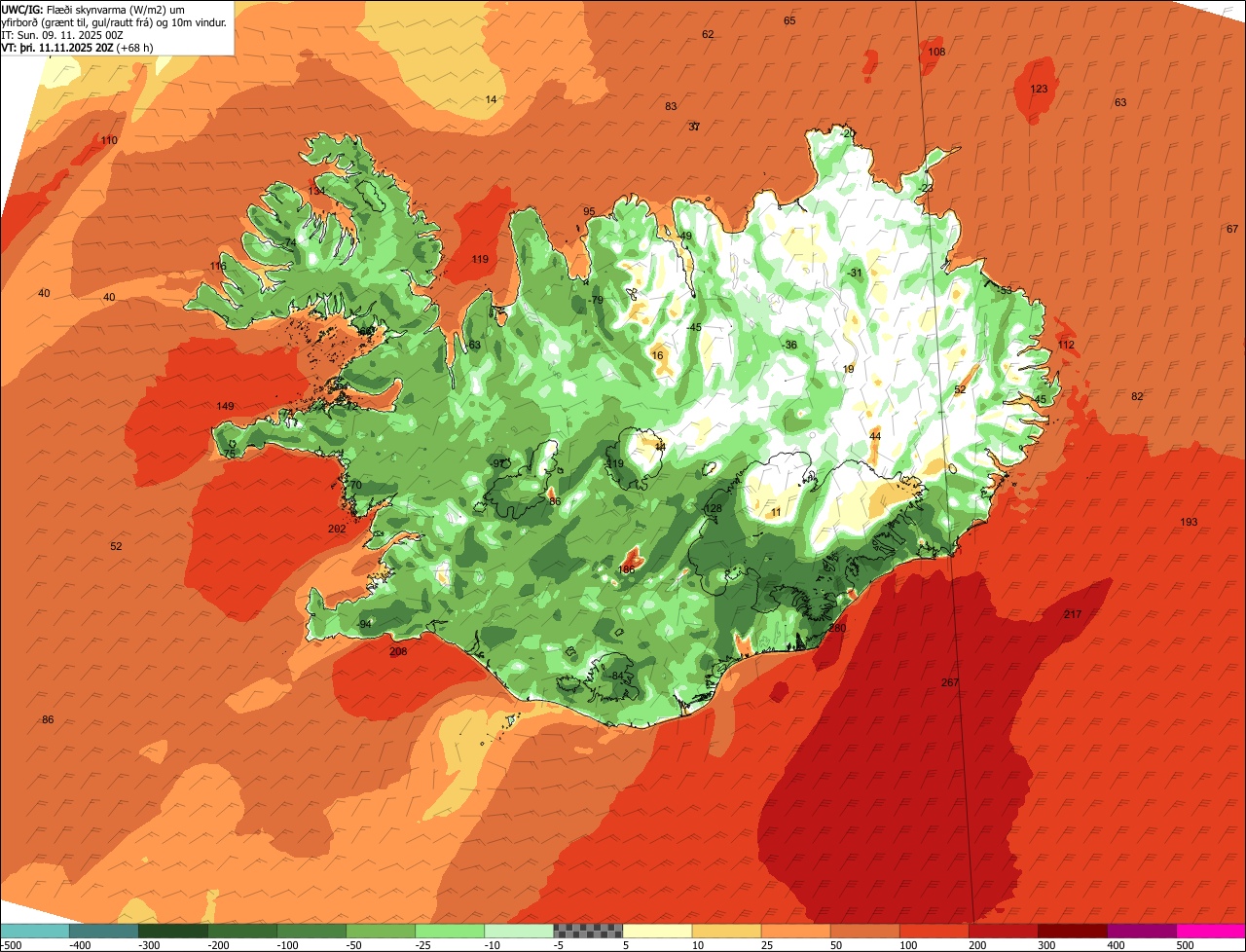Click the map value 186 in the central highlands

627,568
